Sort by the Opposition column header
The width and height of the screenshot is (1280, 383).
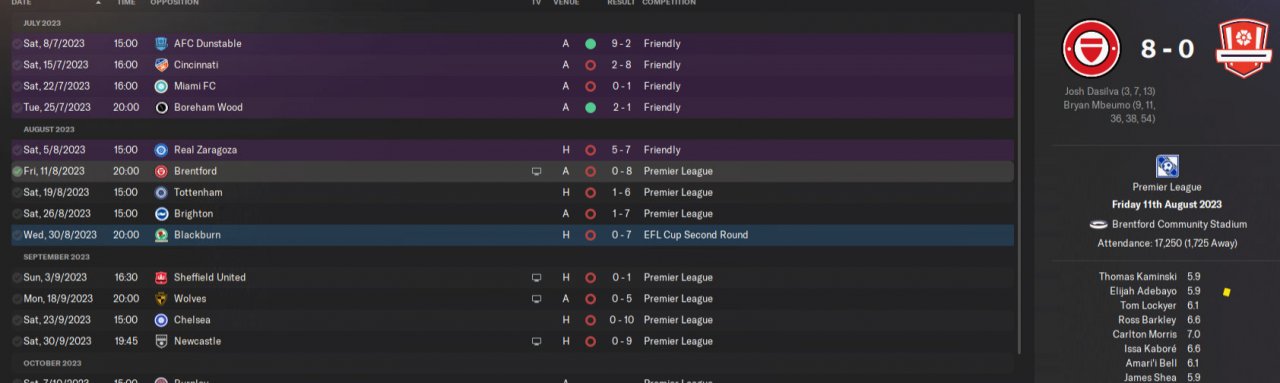(174, 3)
